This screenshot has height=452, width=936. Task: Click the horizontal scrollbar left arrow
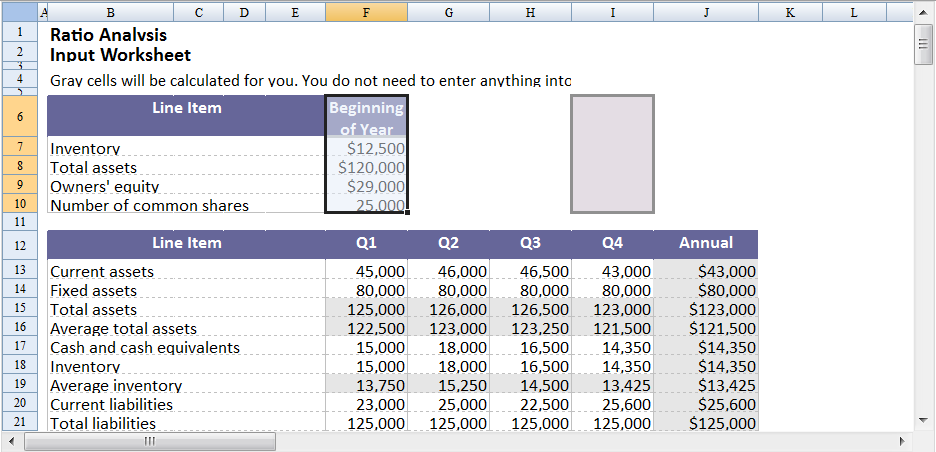[x=12, y=441]
